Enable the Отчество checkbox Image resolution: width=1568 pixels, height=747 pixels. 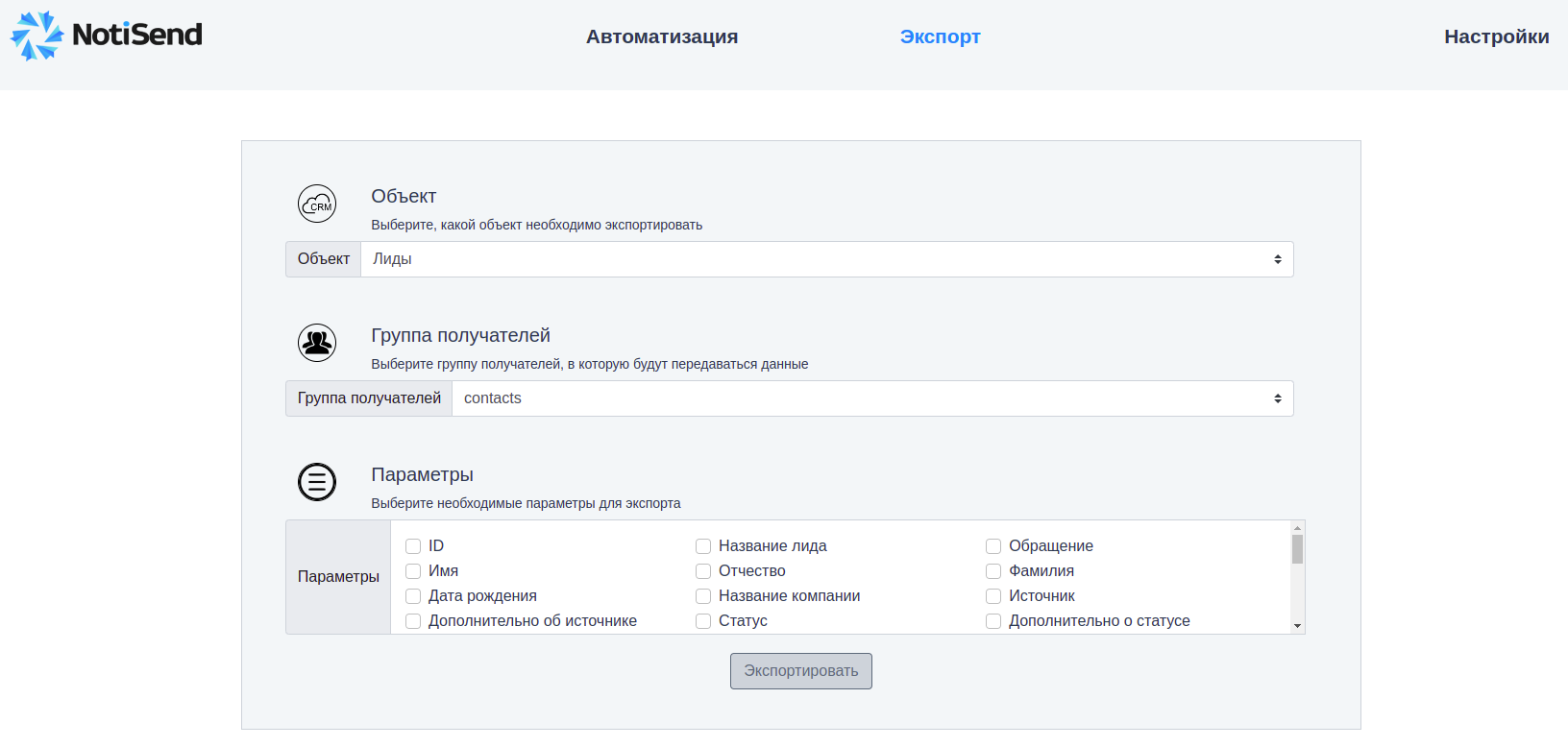click(x=703, y=571)
